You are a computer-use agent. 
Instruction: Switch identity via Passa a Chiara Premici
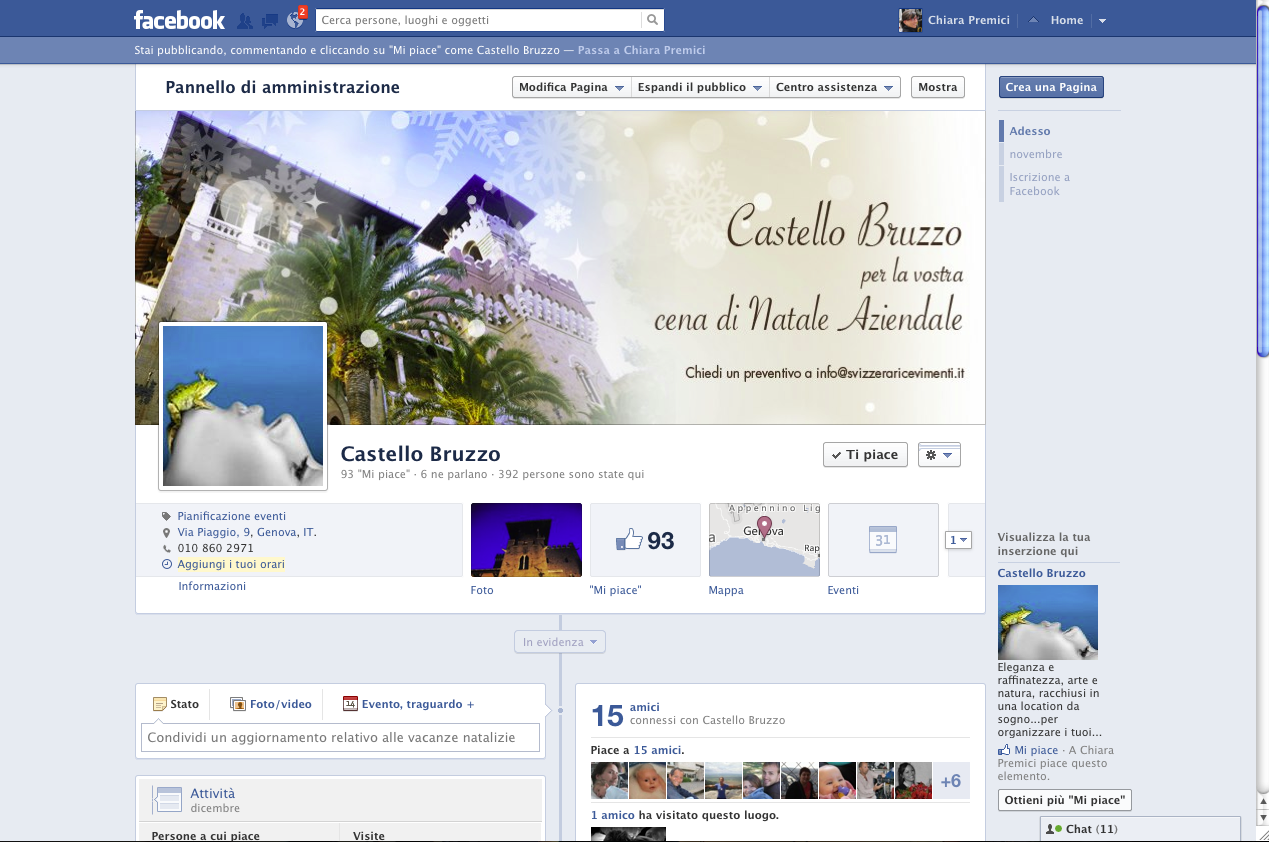[641, 50]
